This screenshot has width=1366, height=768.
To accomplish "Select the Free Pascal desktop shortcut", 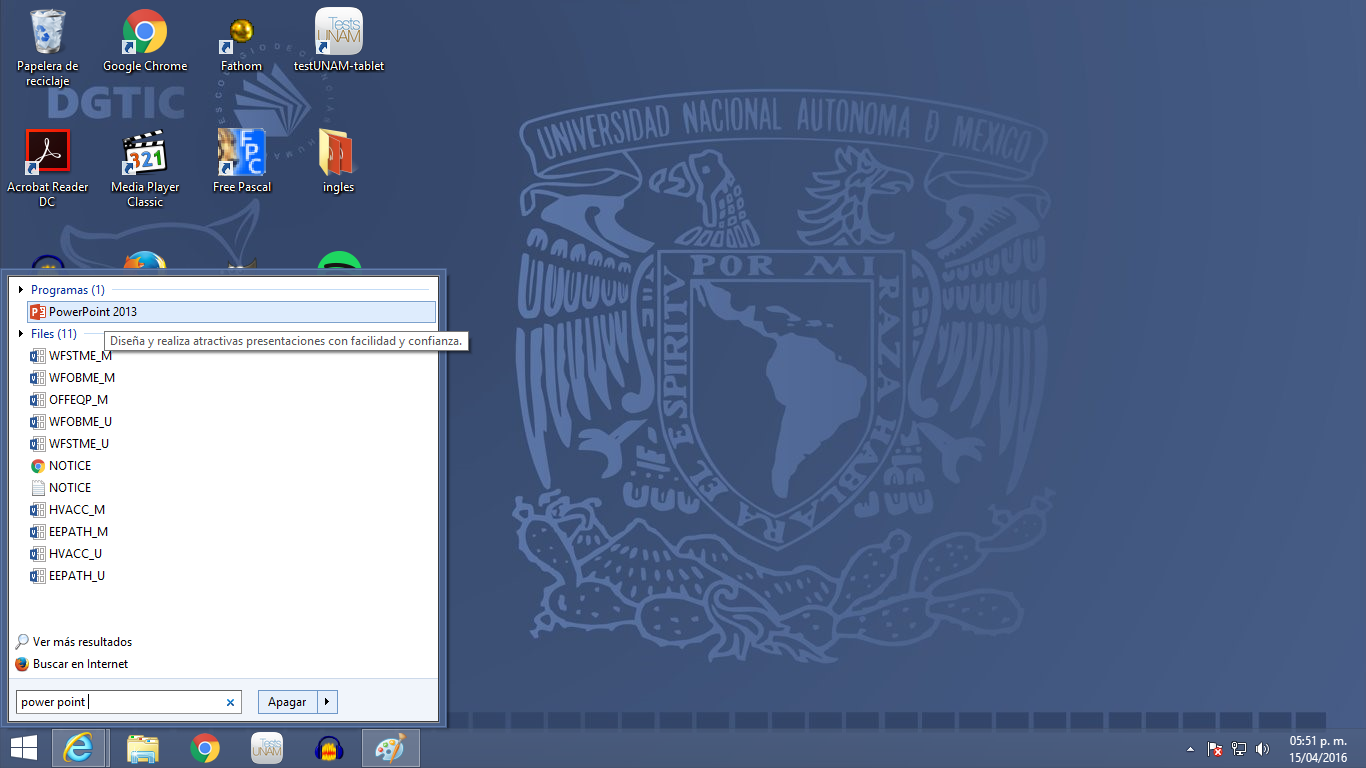I will coord(241,161).
